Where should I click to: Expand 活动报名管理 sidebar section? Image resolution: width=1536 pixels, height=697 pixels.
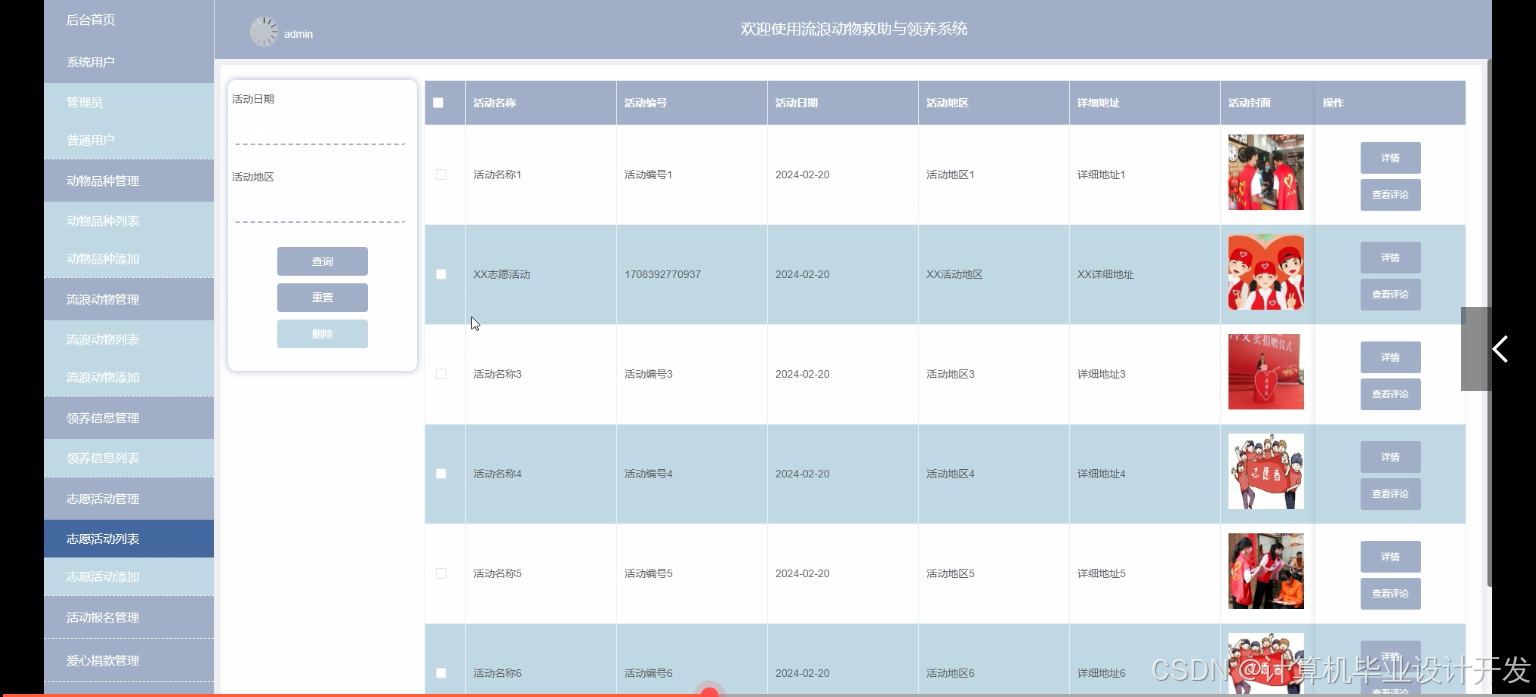click(x=129, y=618)
